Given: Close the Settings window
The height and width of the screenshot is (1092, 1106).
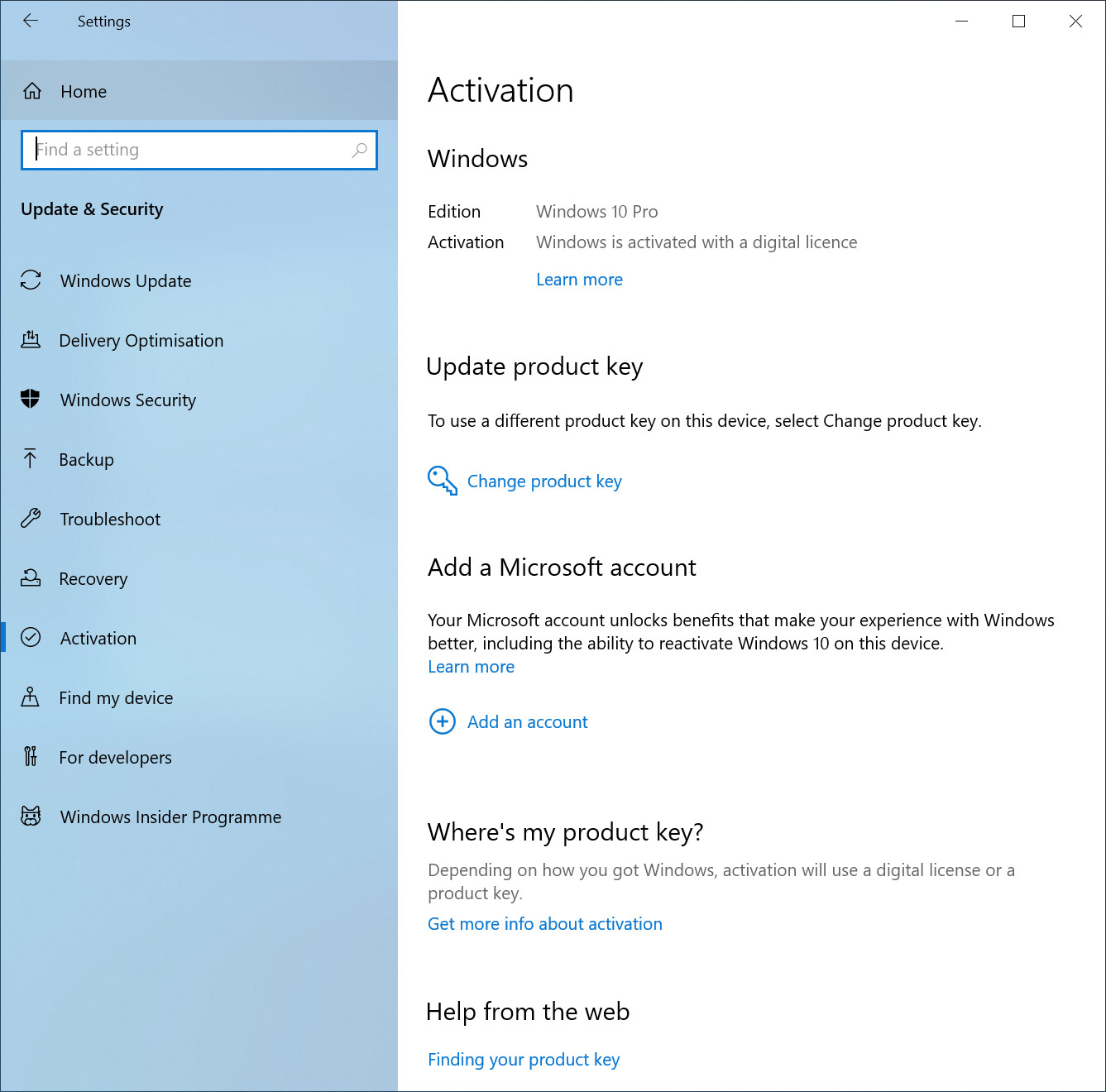Looking at the screenshot, I should [1075, 22].
